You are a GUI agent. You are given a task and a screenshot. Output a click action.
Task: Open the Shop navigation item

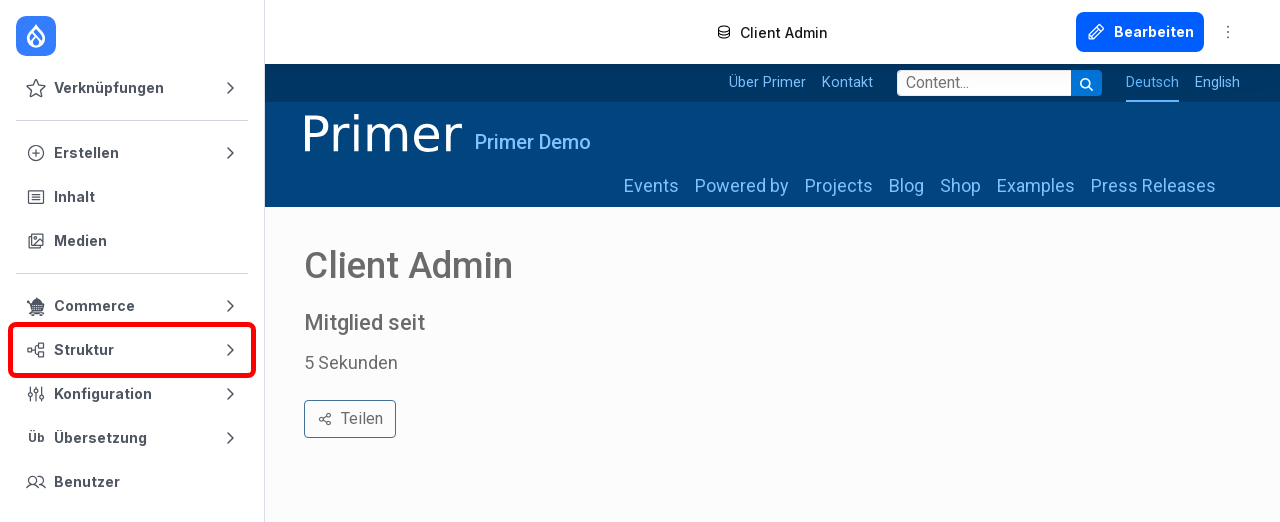pyautogui.click(x=960, y=186)
